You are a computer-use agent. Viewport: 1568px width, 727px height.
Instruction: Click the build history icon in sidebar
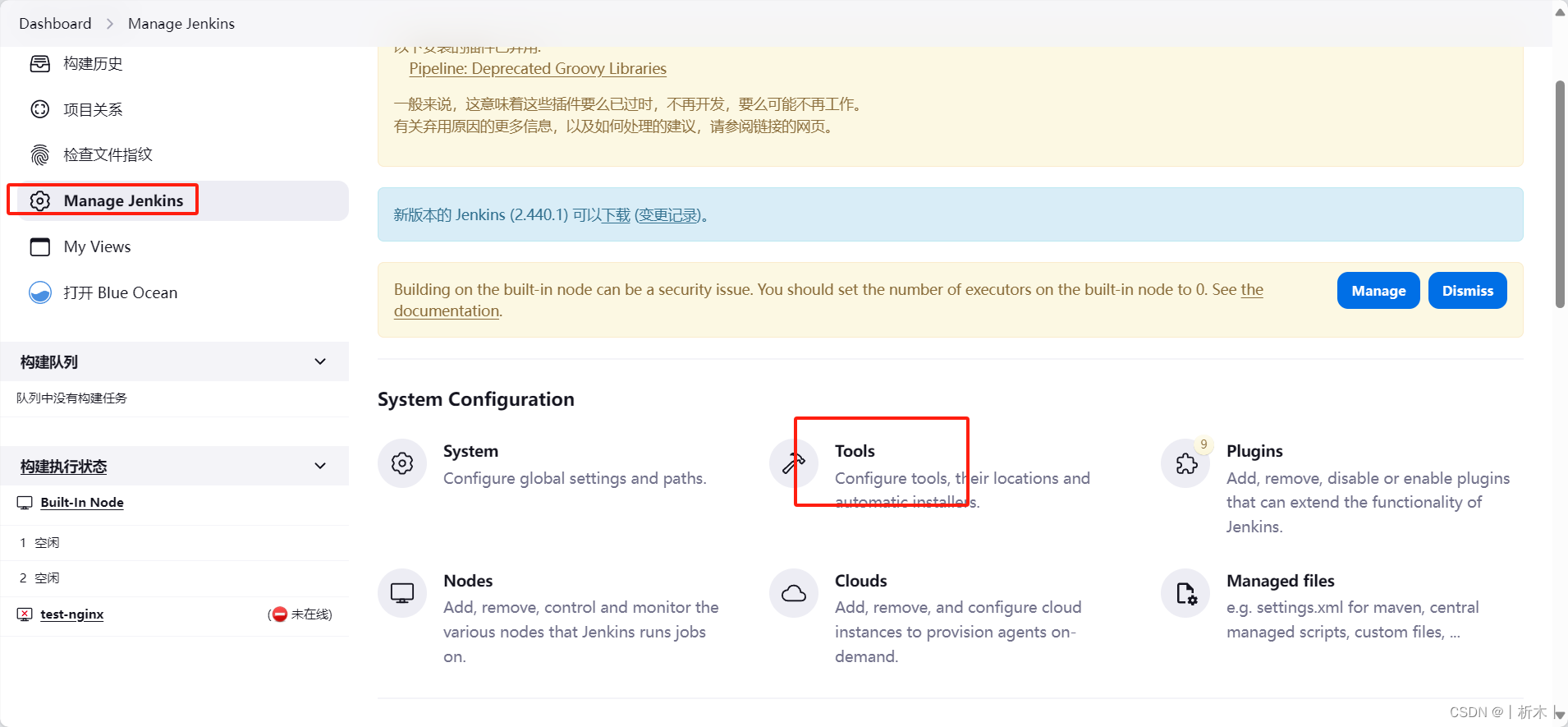click(x=40, y=63)
